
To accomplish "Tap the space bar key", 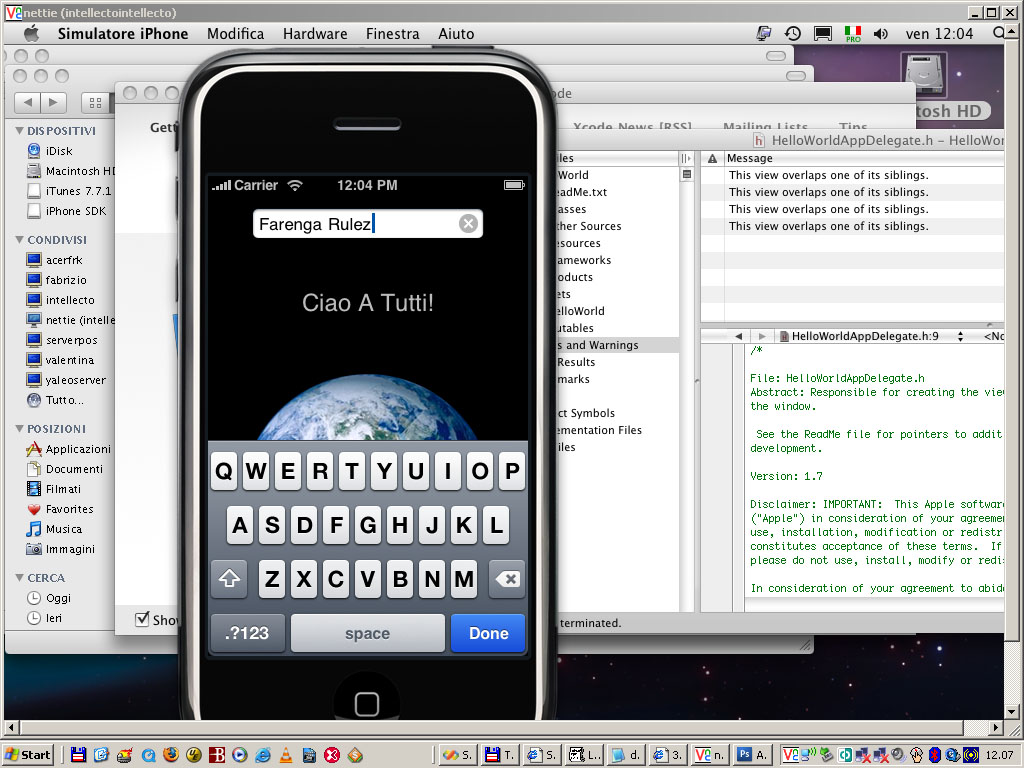I will [368, 633].
